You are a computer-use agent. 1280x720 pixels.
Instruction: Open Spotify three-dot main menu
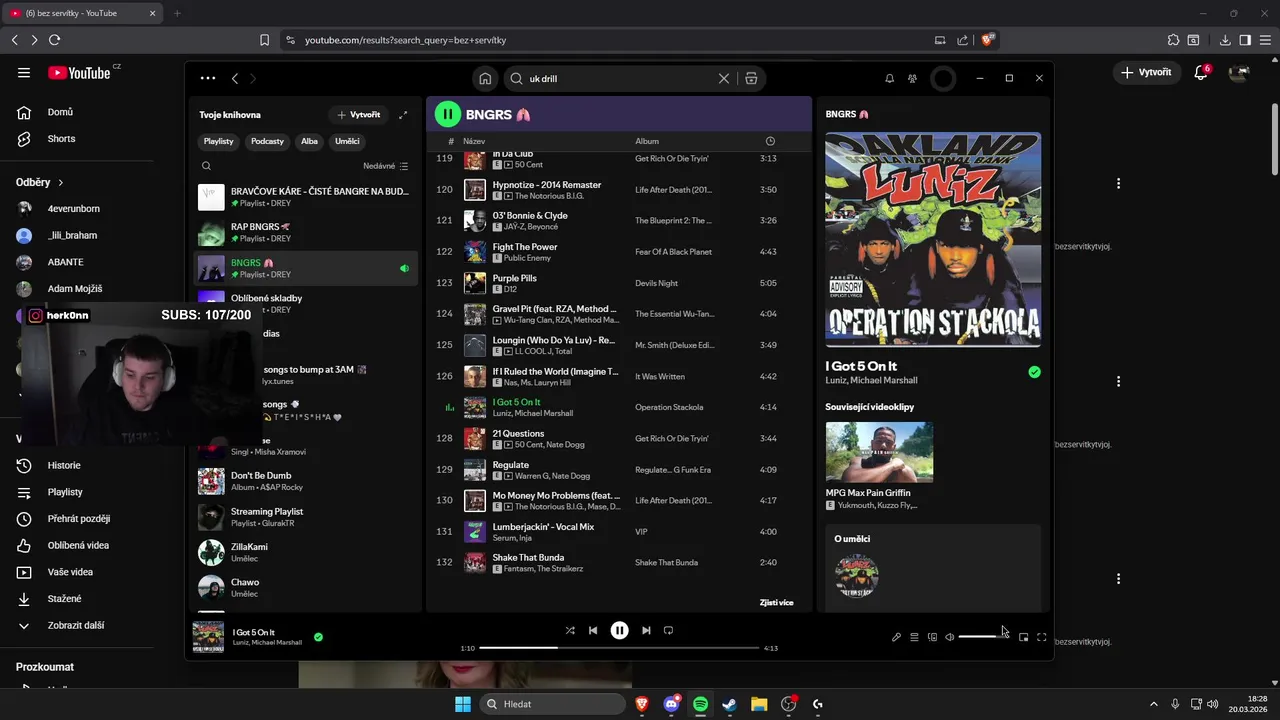coord(207,78)
